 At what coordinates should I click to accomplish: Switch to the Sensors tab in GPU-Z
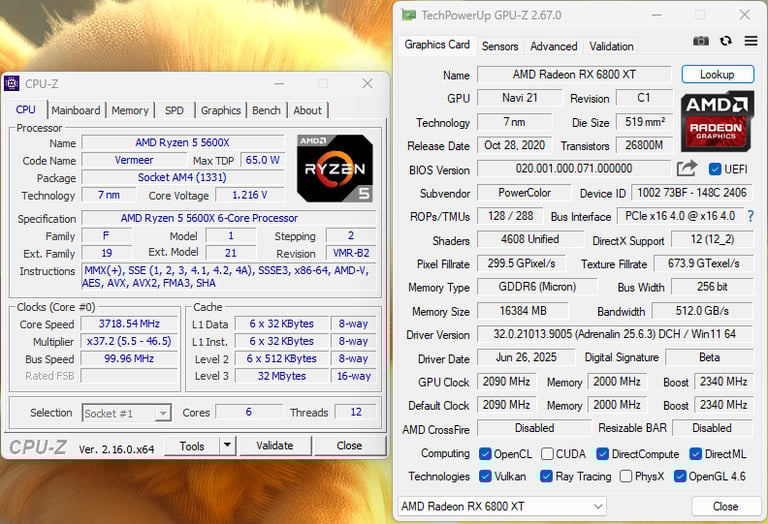pyautogui.click(x=500, y=46)
